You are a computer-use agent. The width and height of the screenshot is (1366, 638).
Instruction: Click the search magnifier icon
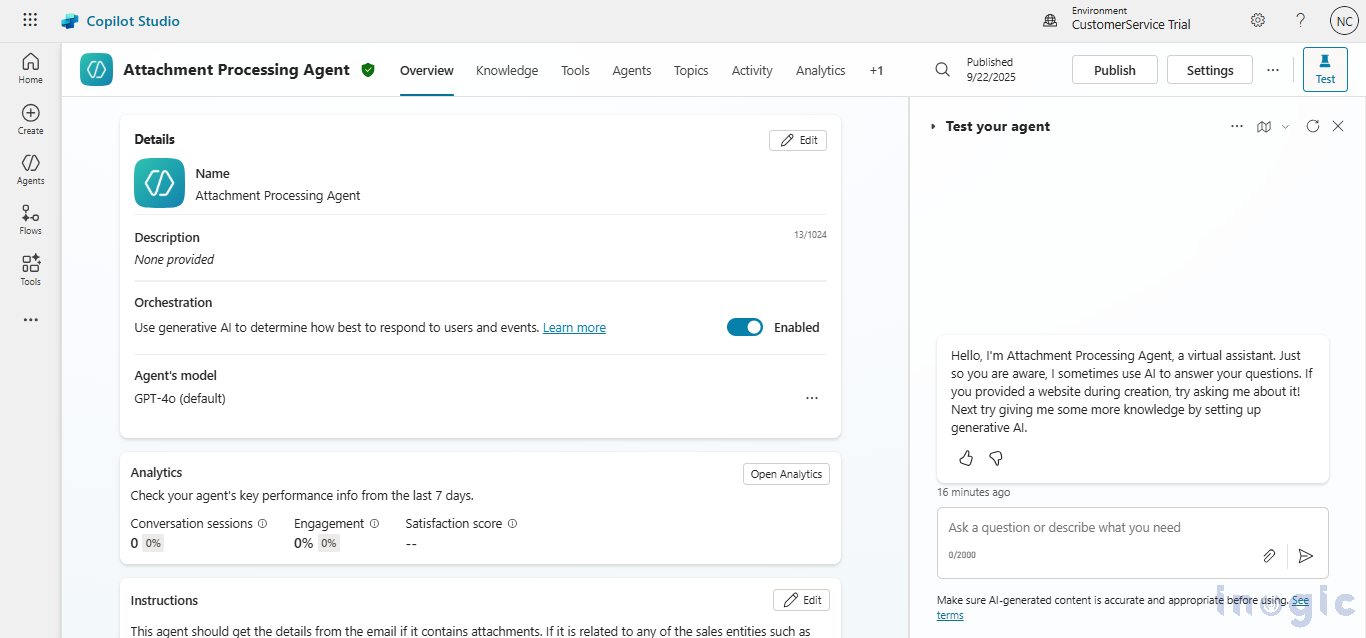[942, 70]
